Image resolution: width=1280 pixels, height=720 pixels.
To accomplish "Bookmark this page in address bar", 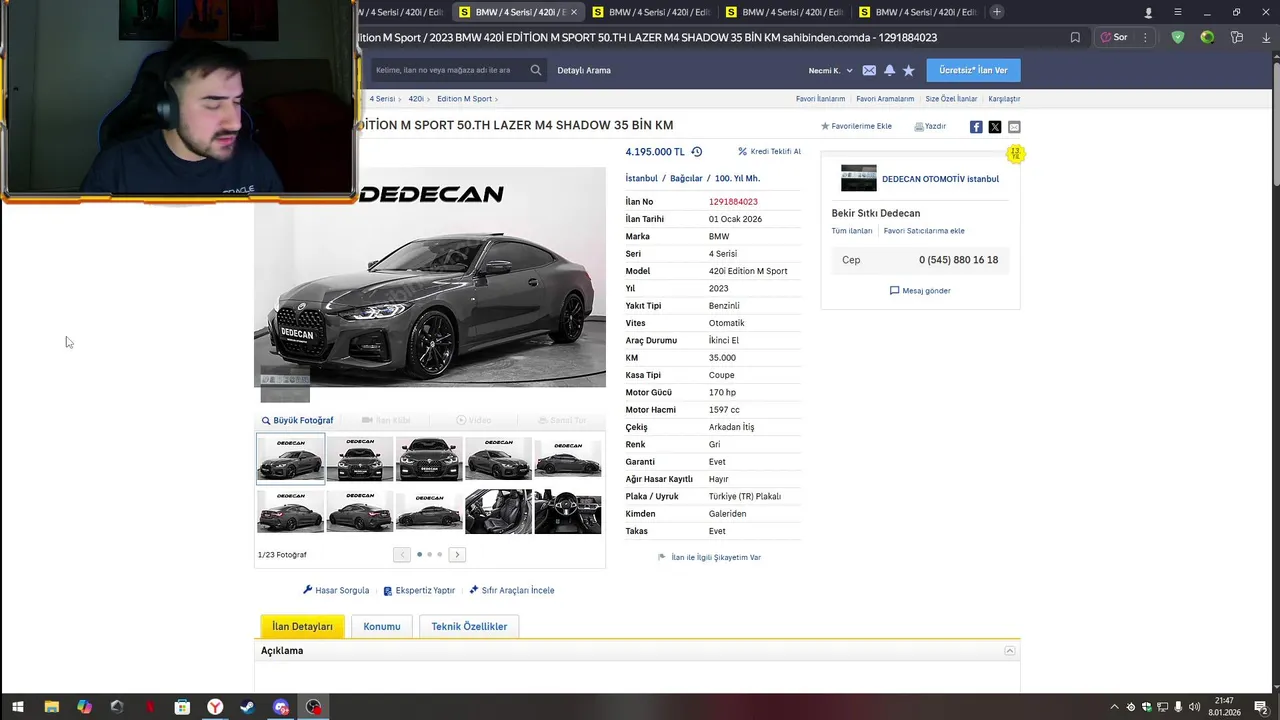I will point(1075,37).
